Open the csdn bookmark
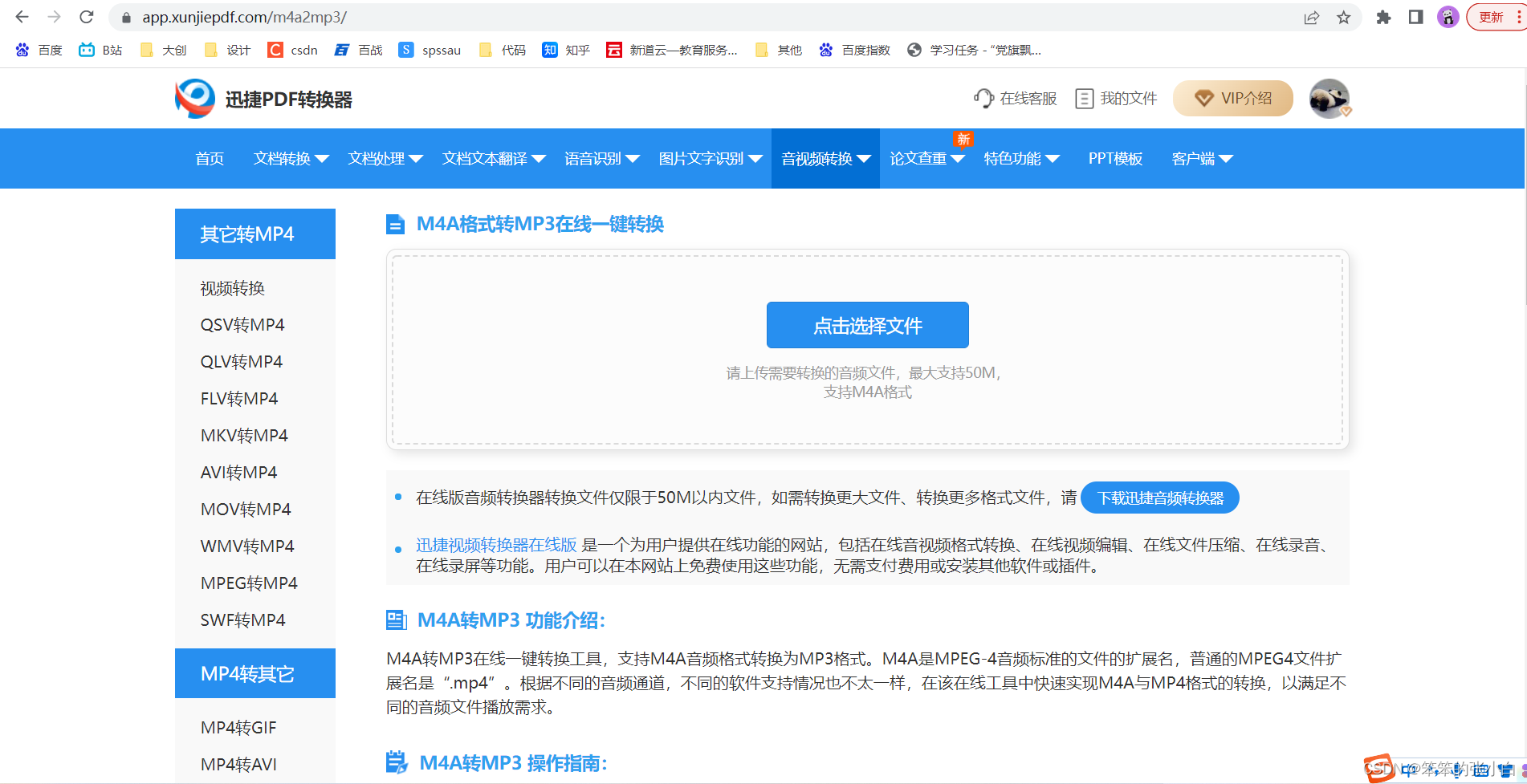This screenshot has width=1527, height=784. (x=293, y=50)
